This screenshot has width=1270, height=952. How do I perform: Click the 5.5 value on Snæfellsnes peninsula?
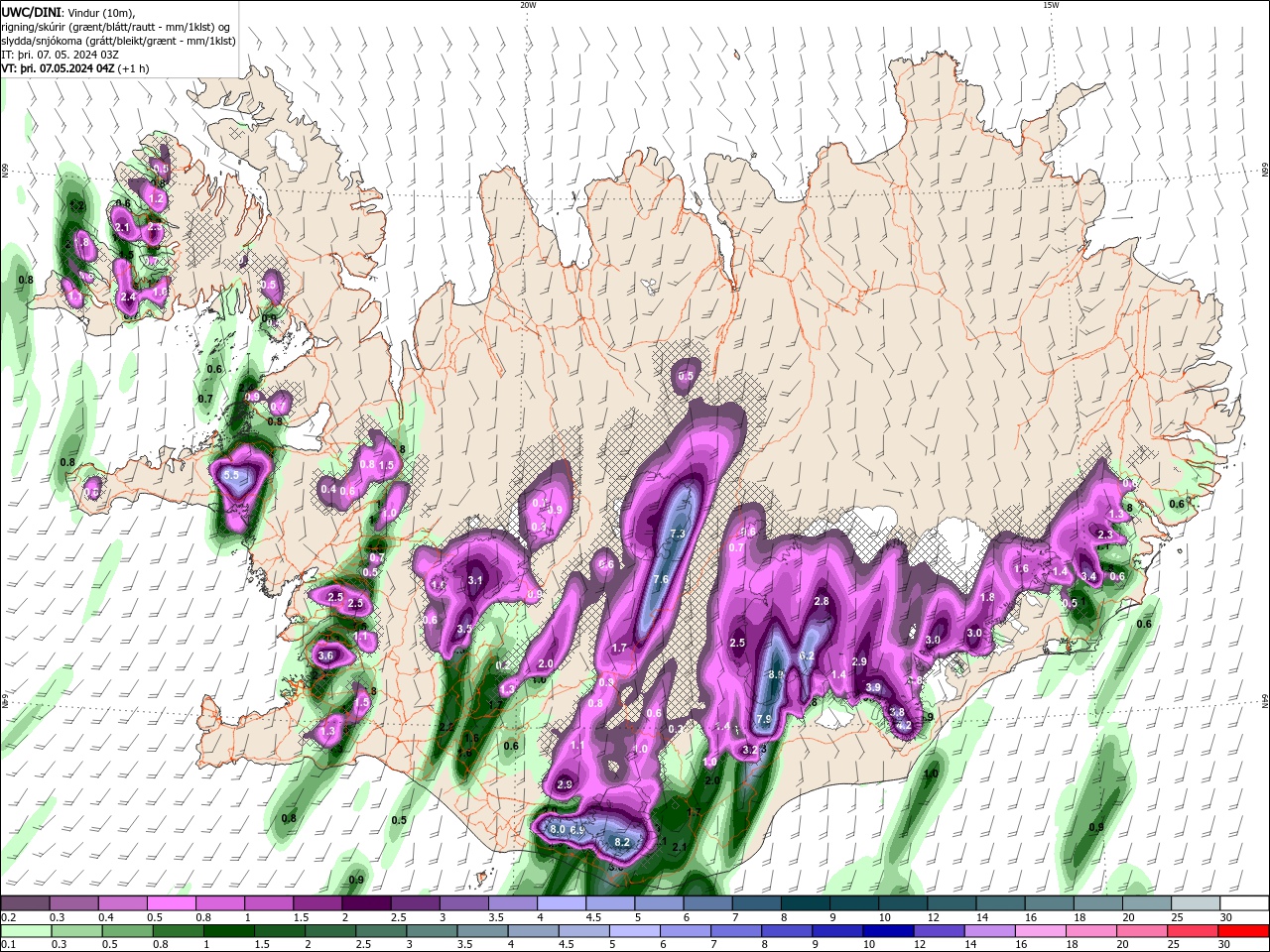click(x=232, y=476)
